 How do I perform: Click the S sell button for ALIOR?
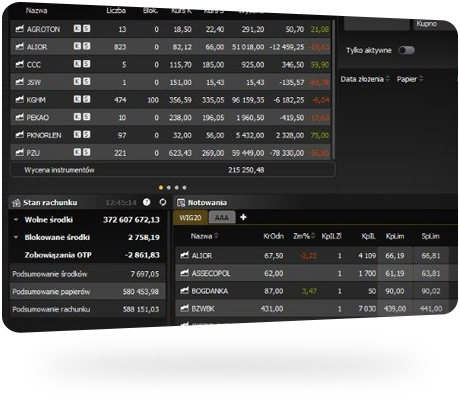(x=86, y=46)
